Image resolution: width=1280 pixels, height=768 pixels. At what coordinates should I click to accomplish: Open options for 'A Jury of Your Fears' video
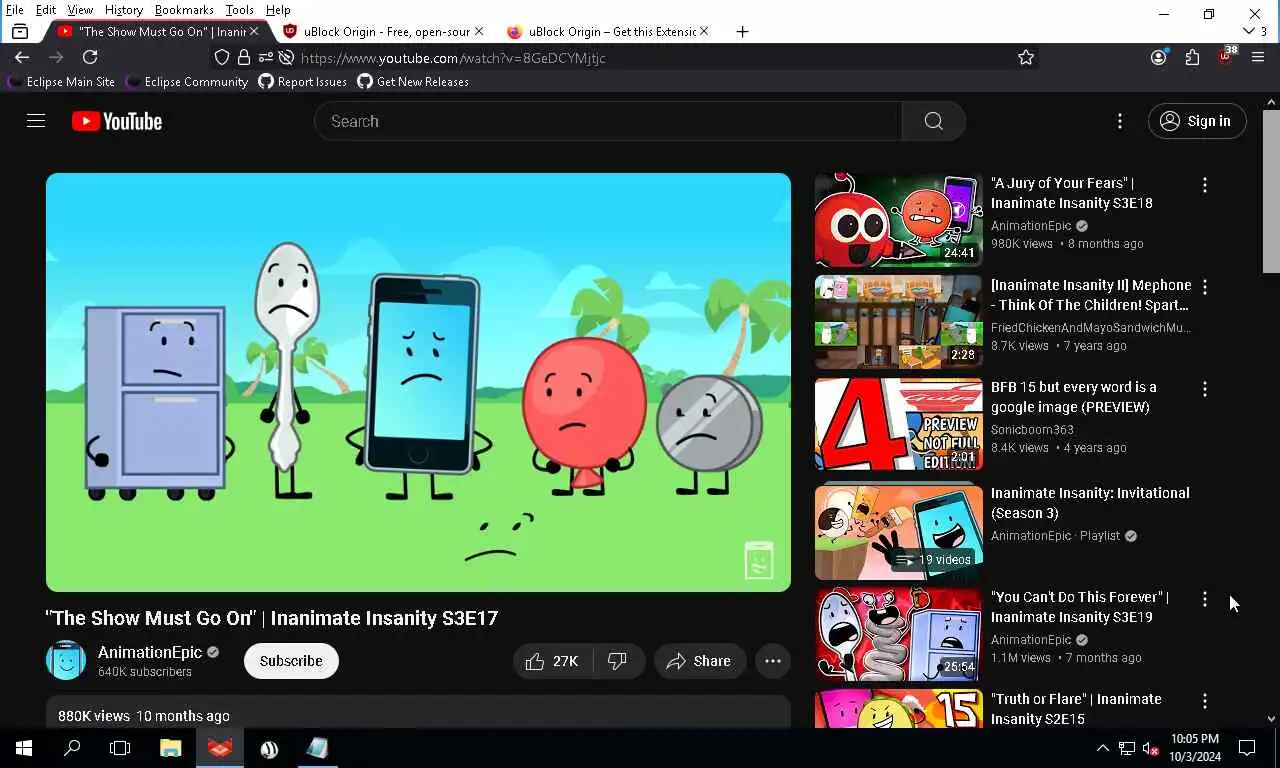tap(1204, 185)
